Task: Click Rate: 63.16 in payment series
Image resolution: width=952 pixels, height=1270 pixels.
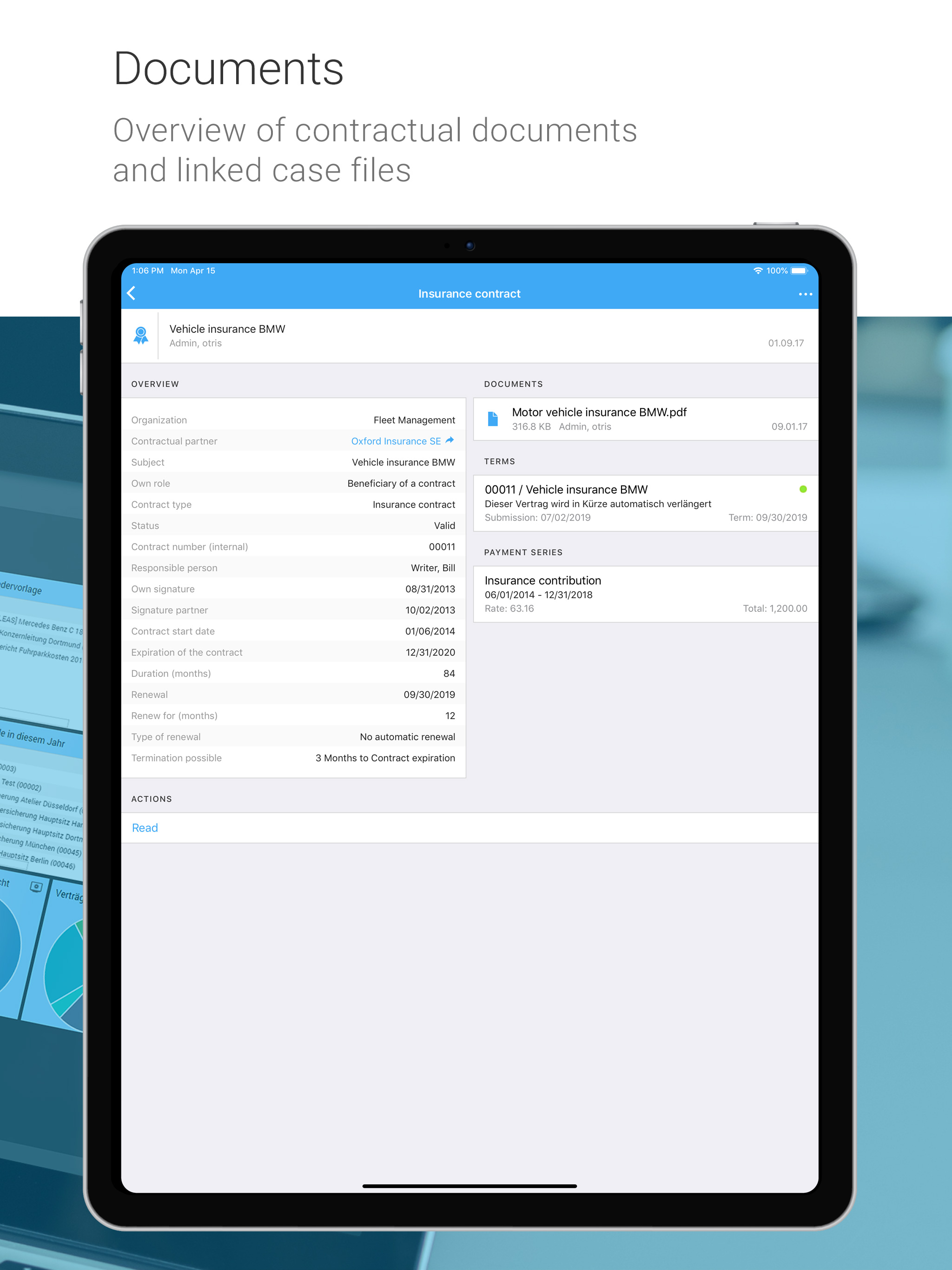Action: coord(509,609)
